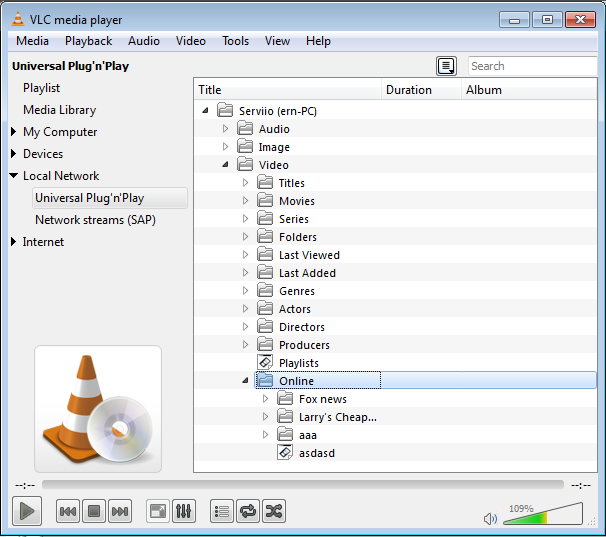Click the Genres folder icon

(265, 290)
